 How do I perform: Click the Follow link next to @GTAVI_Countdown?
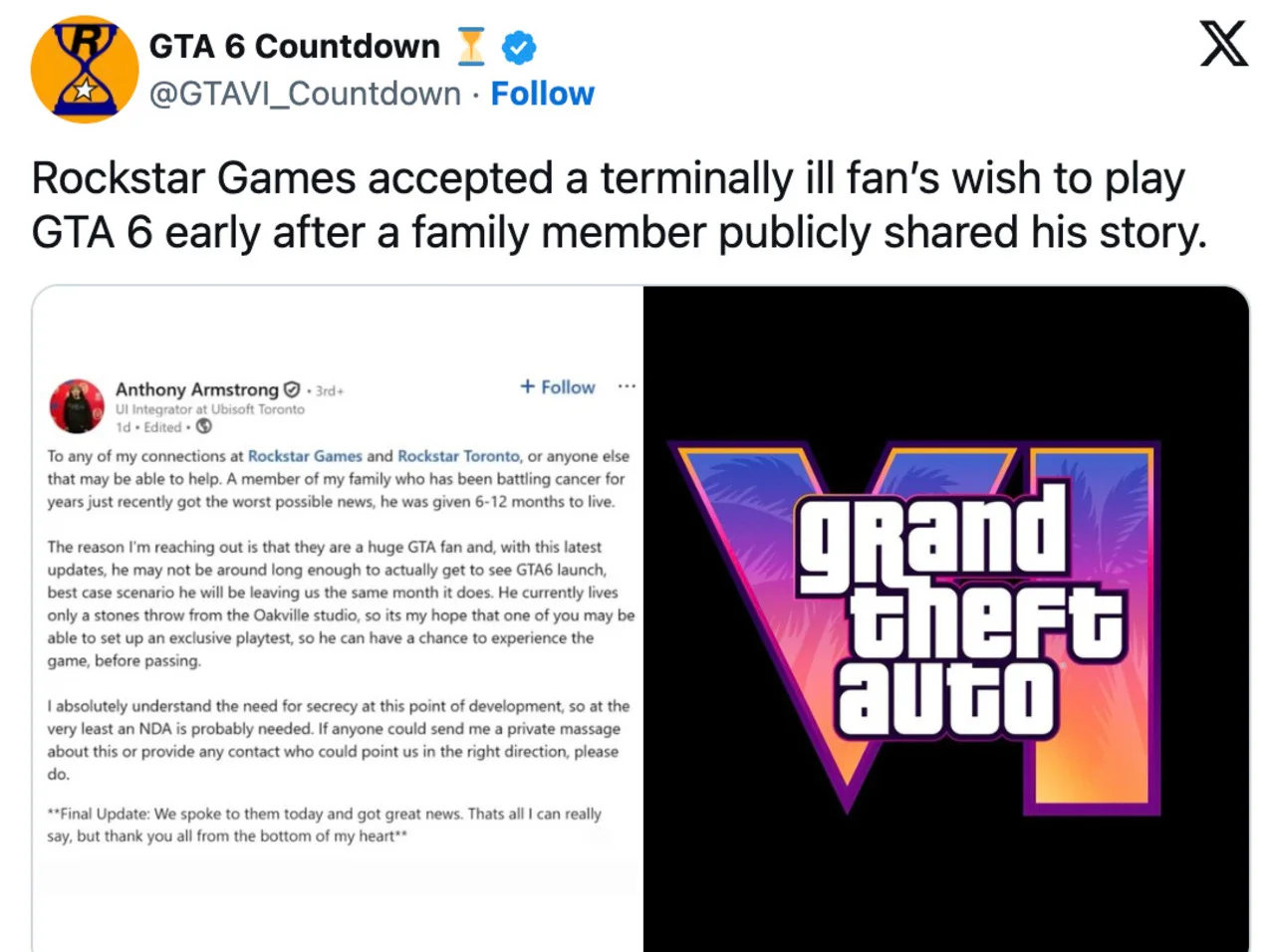point(543,94)
